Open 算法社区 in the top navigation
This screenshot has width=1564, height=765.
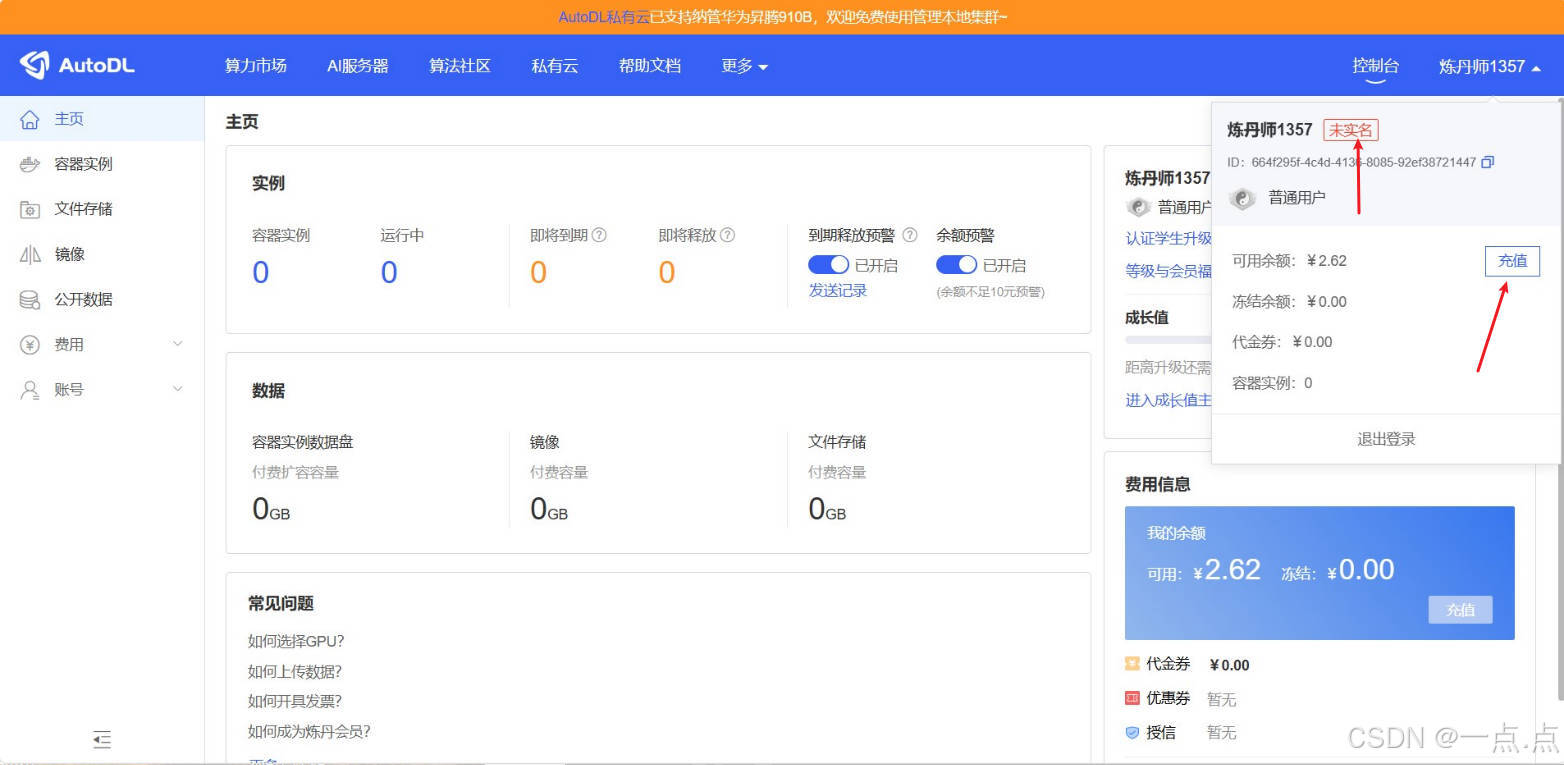click(460, 66)
